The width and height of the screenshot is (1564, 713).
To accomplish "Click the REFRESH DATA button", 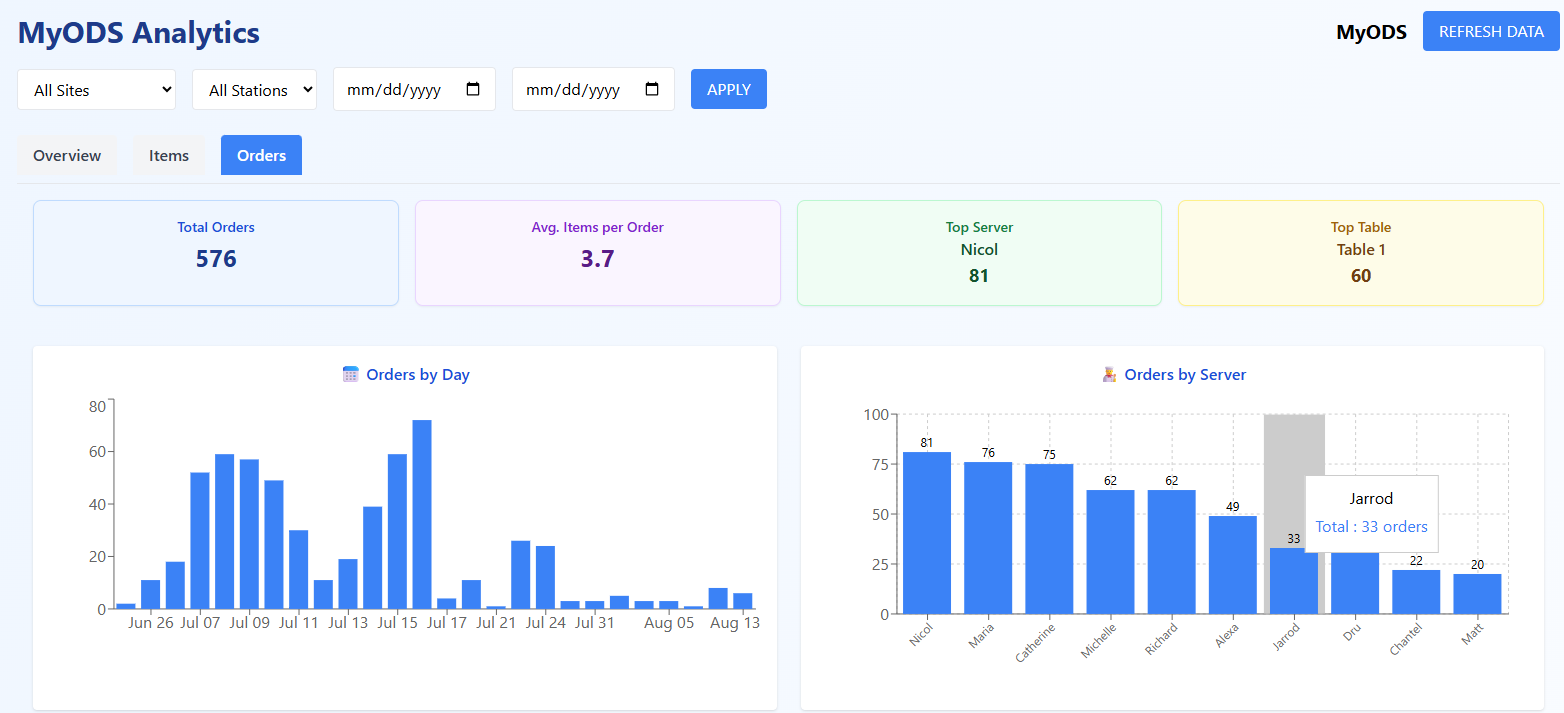I will tap(1491, 31).
